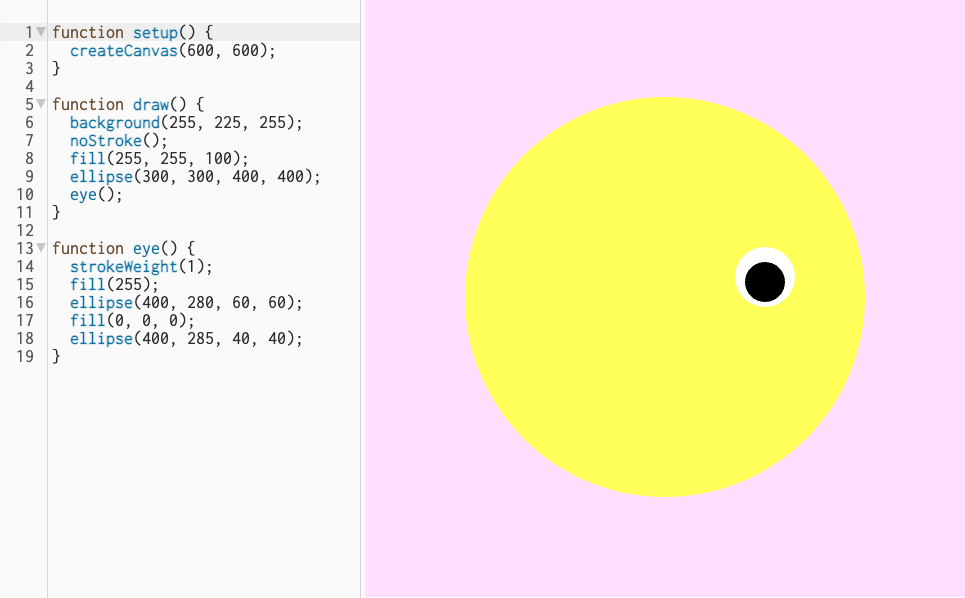The width and height of the screenshot is (965, 598).
Task: Click line number 4 in the gutter
Action: [29, 86]
